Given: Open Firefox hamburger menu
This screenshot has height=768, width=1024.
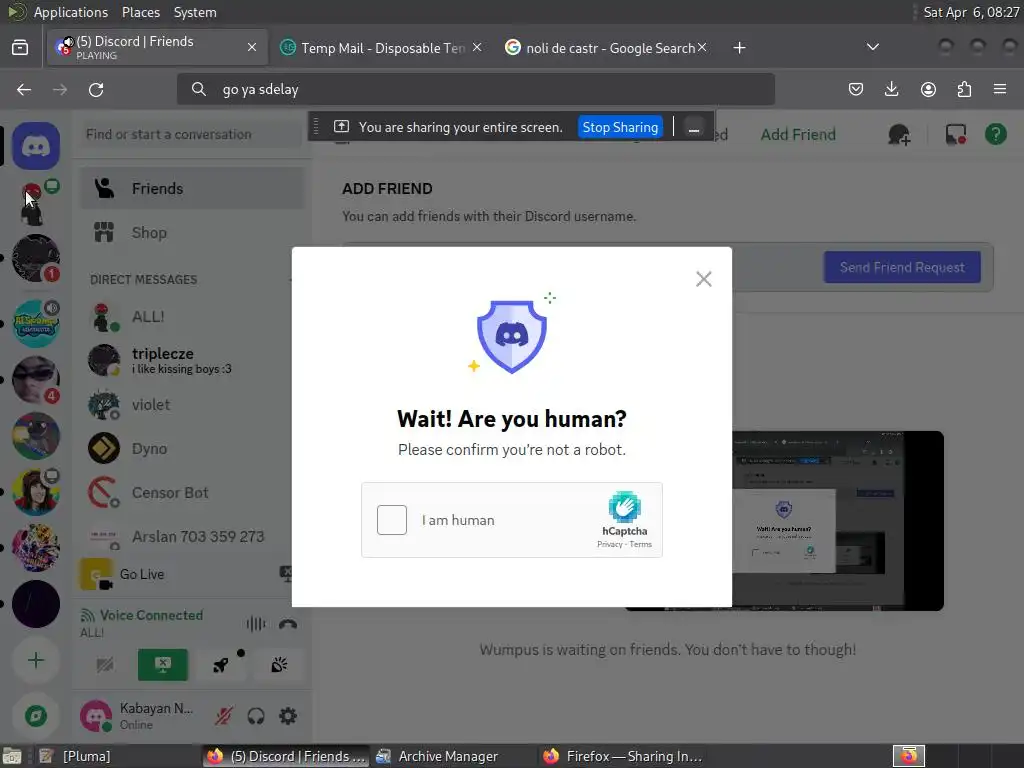Looking at the screenshot, I should coord(1000,89).
